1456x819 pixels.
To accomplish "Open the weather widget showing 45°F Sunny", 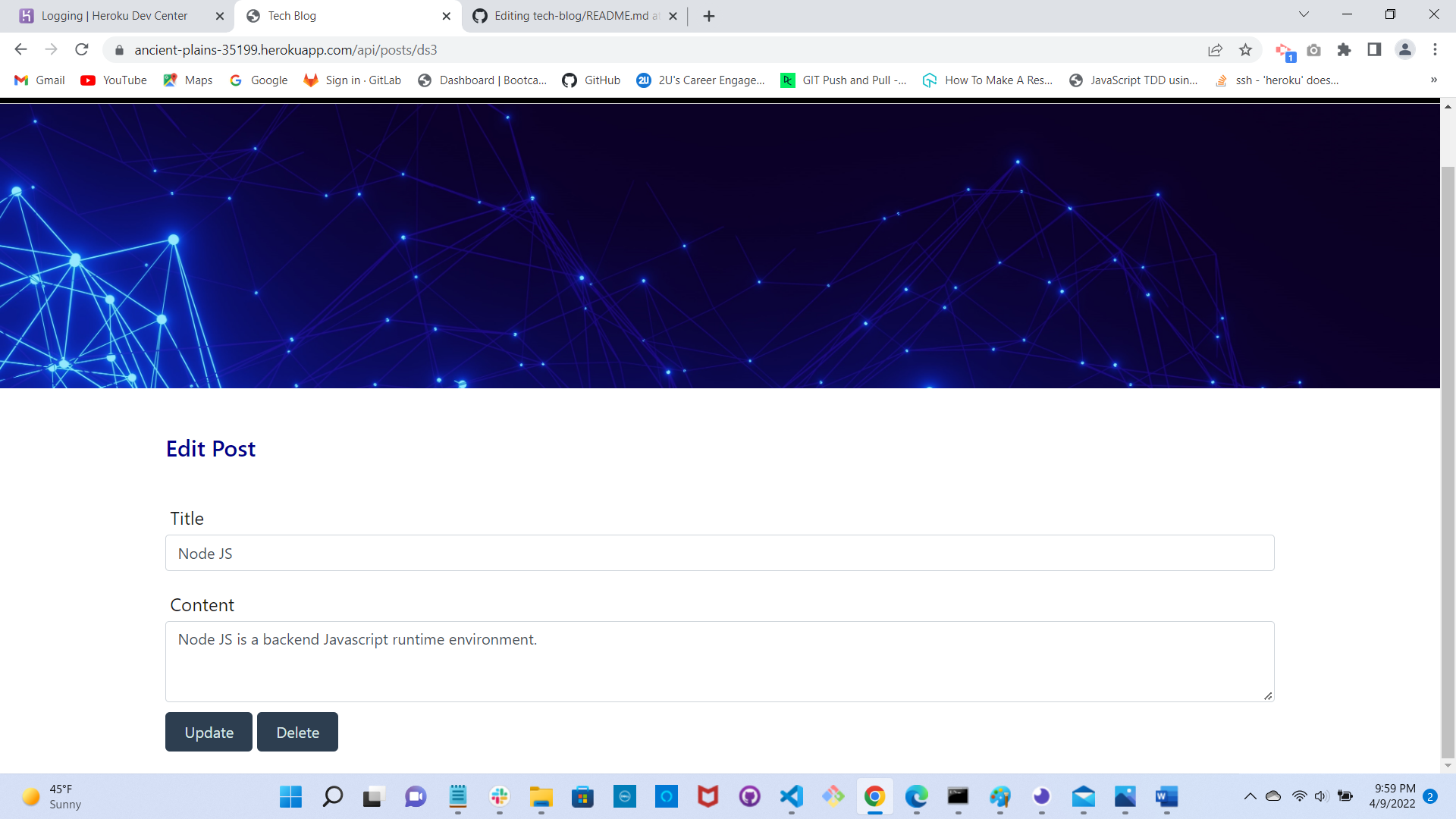I will pyautogui.click(x=52, y=796).
